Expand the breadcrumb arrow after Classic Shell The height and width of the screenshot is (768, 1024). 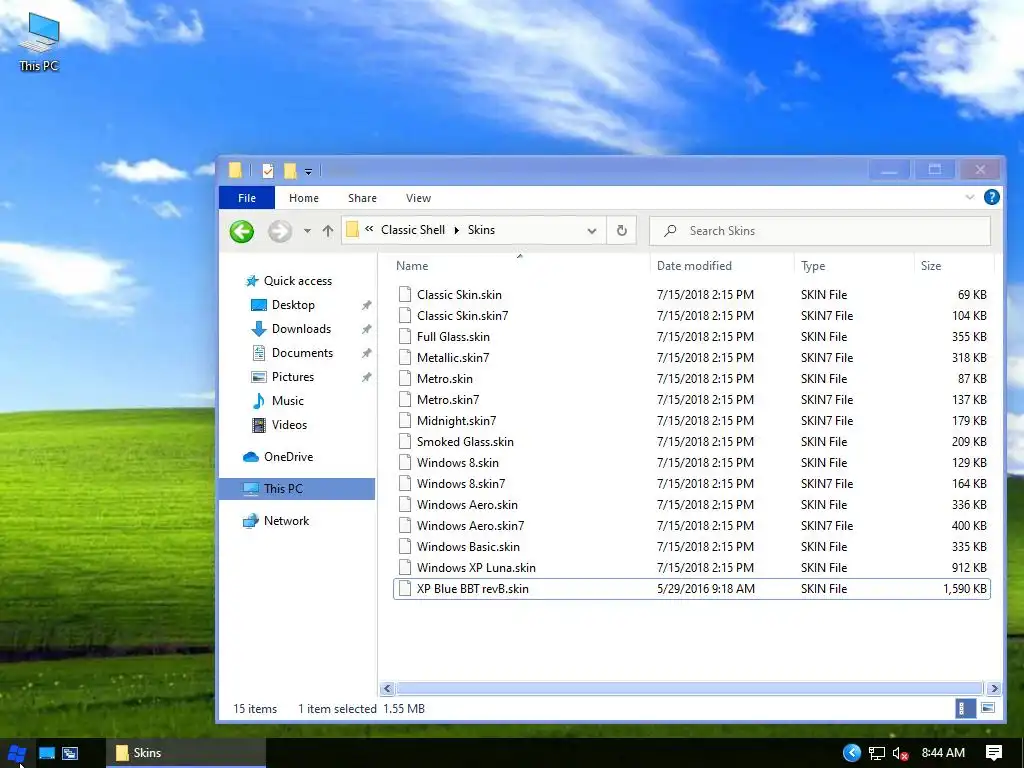pyautogui.click(x=456, y=230)
